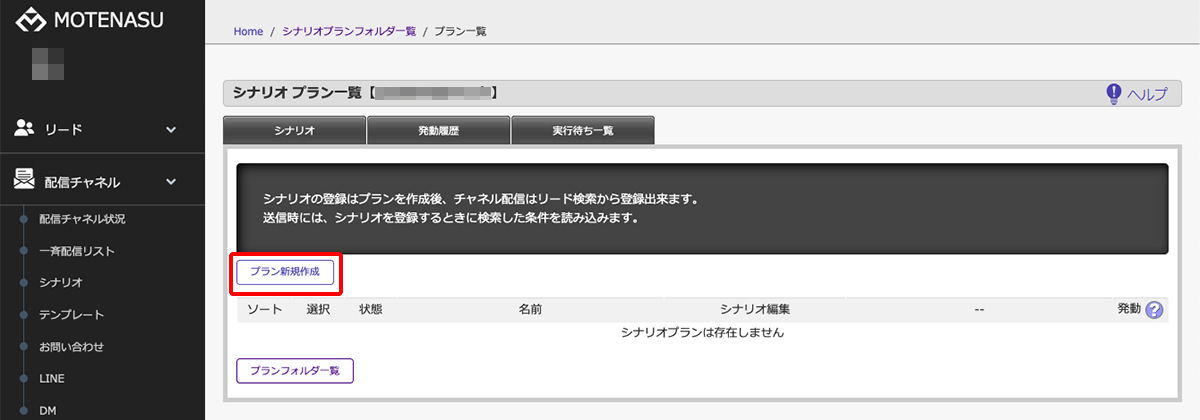Navigate to テンプレート in sidebar

[71, 314]
